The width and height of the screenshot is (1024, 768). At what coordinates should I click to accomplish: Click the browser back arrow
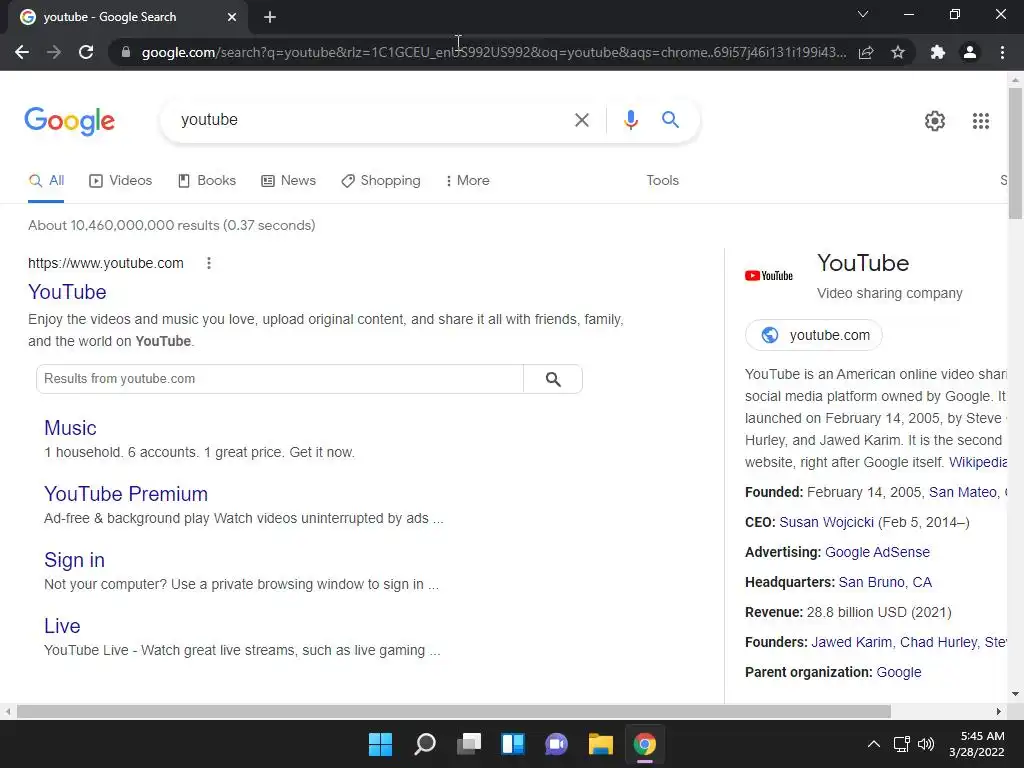click(22, 52)
